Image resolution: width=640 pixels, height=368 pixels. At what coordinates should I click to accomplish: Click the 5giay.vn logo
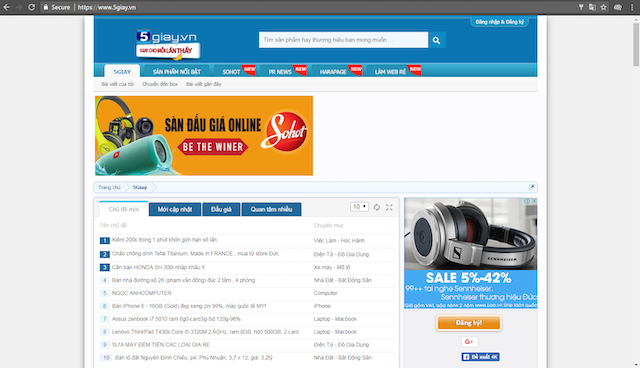(168, 44)
